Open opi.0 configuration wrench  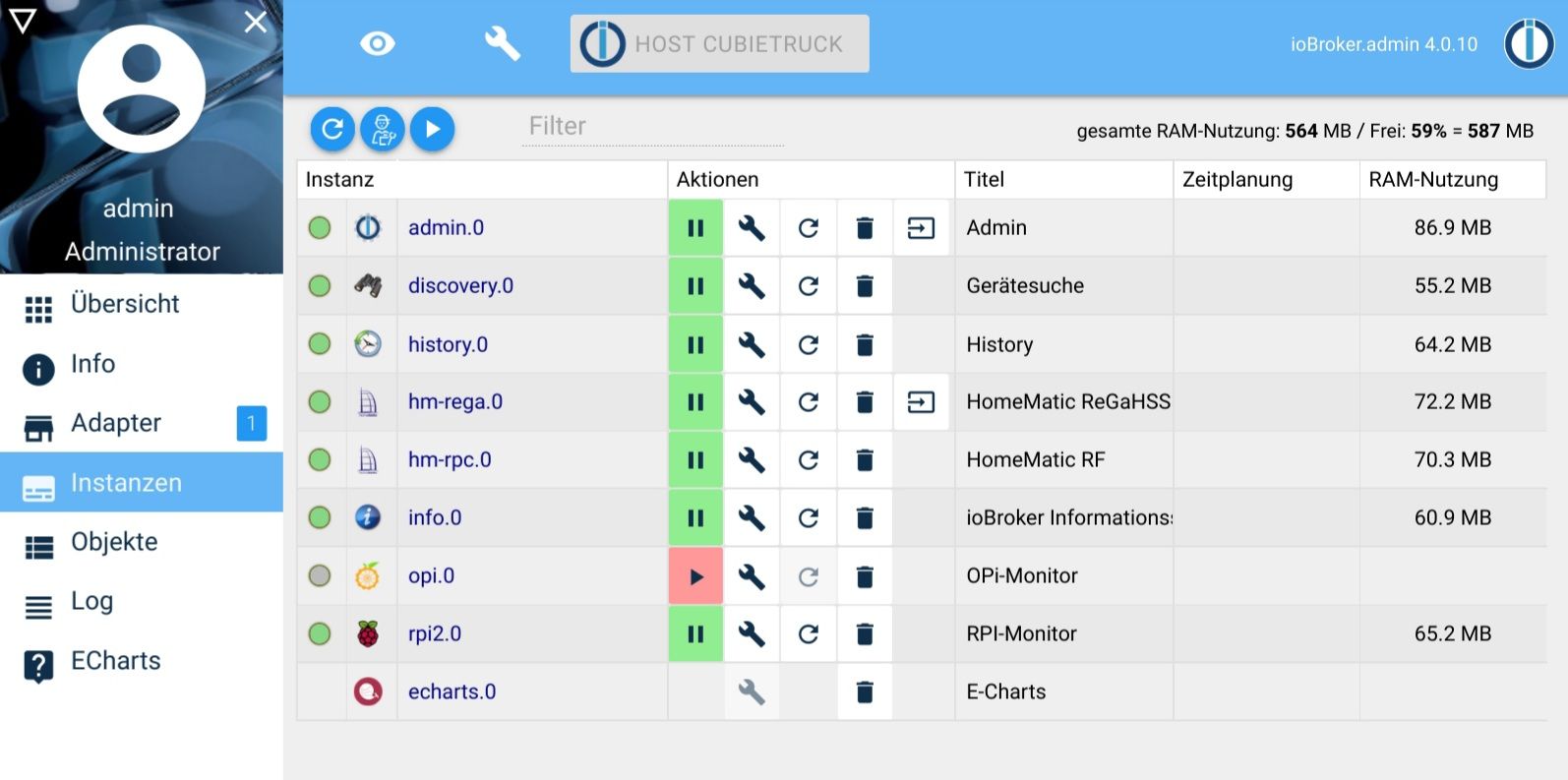[752, 576]
